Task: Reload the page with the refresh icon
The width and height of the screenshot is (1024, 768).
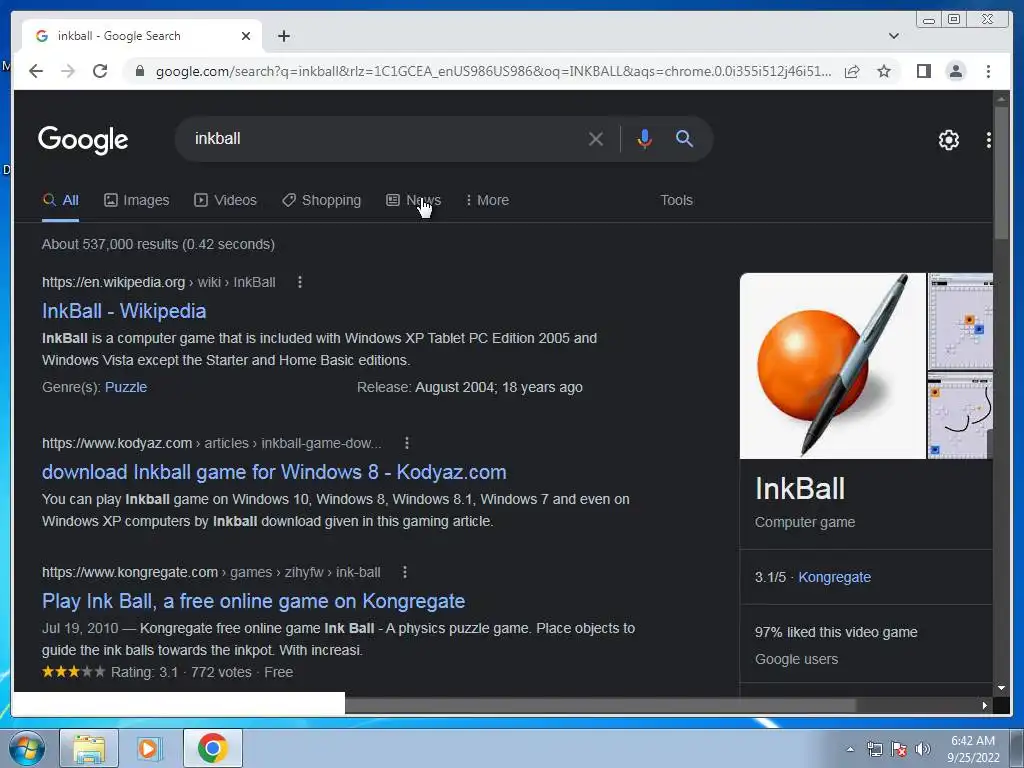Action: [x=100, y=71]
